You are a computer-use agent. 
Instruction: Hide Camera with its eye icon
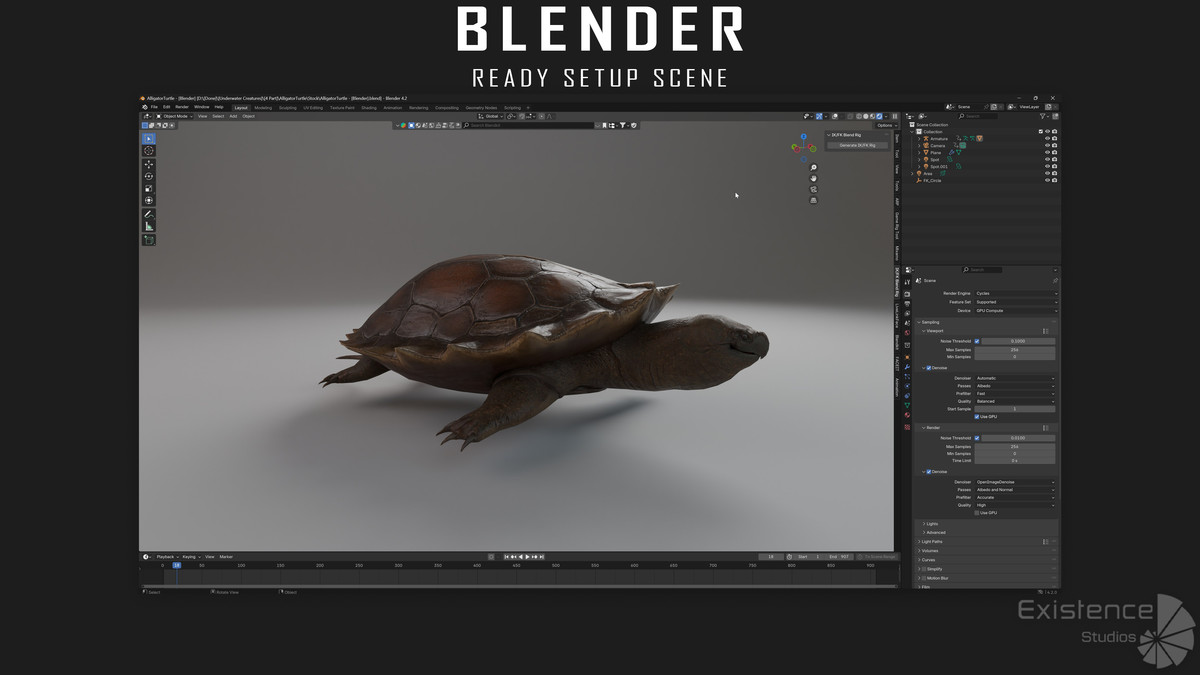pyautogui.click(x=1047, y=146)
